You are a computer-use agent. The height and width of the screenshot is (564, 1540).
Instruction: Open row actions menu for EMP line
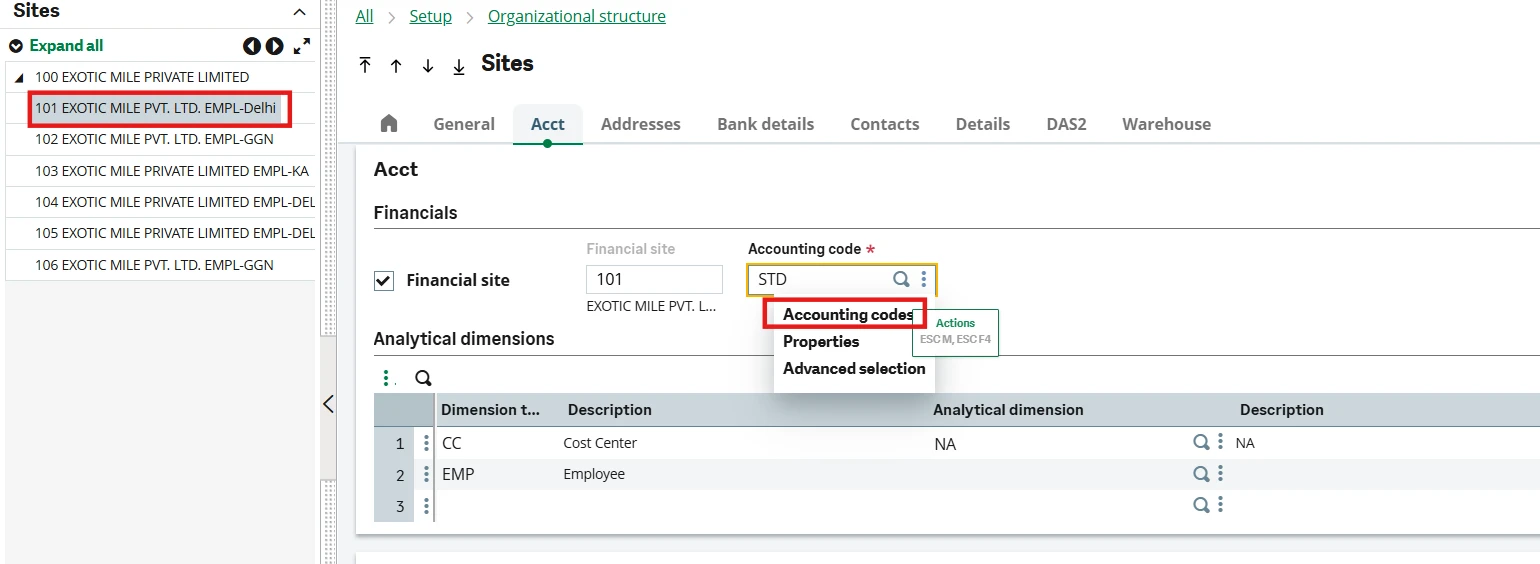click(427, 474)
